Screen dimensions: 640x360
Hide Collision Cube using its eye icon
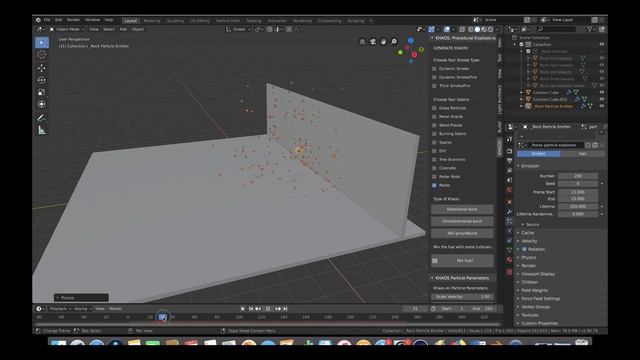(x=602, y=92)
